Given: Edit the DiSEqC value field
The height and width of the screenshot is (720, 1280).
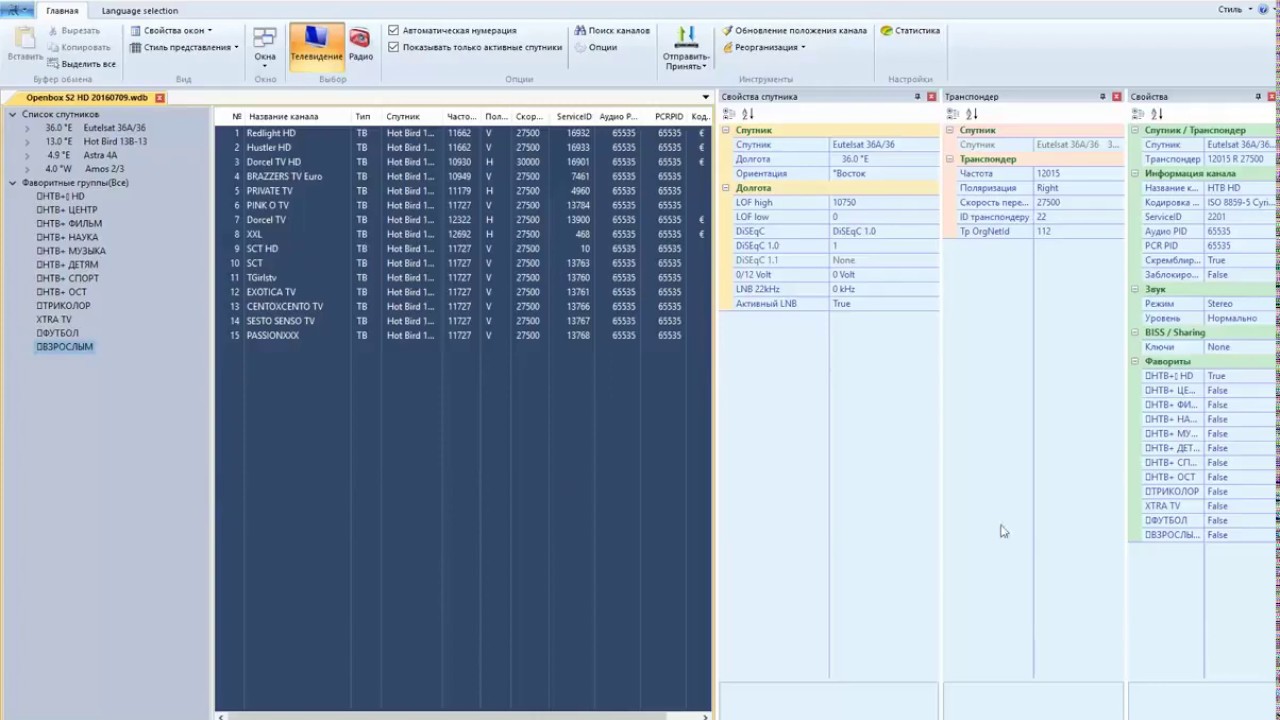Looking at the screenshot, I should point(884,231).
